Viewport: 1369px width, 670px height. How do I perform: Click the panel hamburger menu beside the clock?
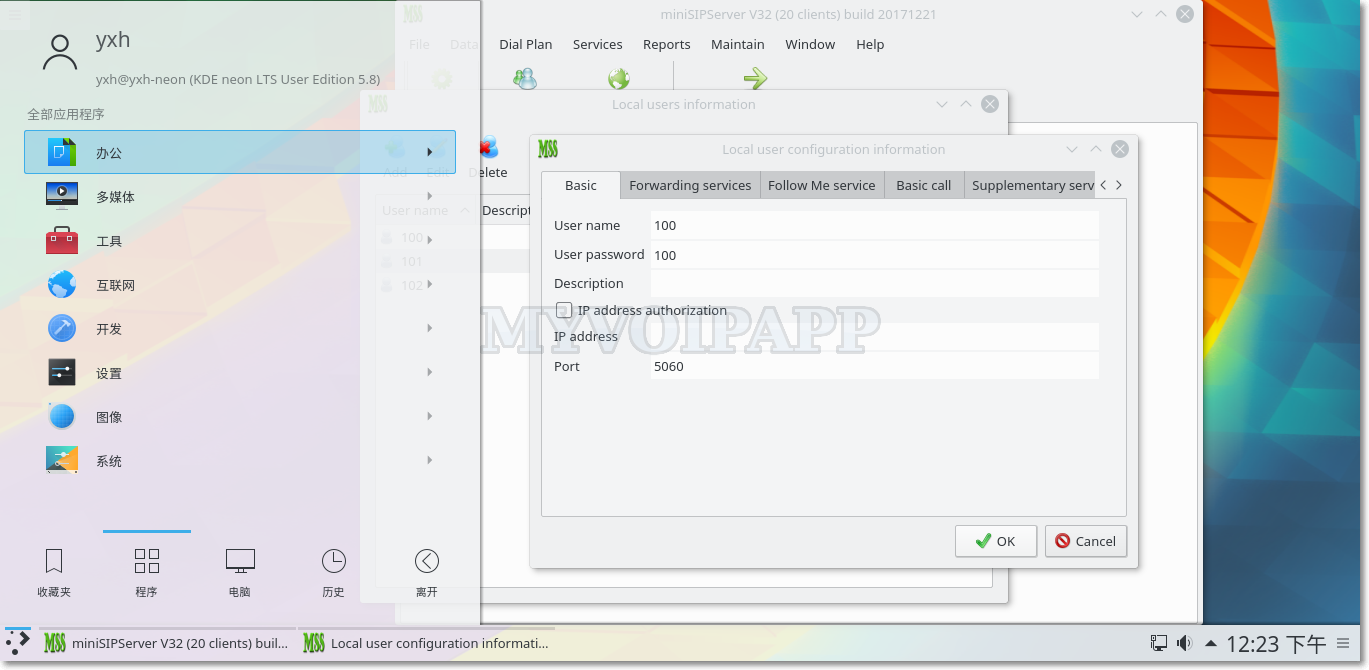point(1343,643)
